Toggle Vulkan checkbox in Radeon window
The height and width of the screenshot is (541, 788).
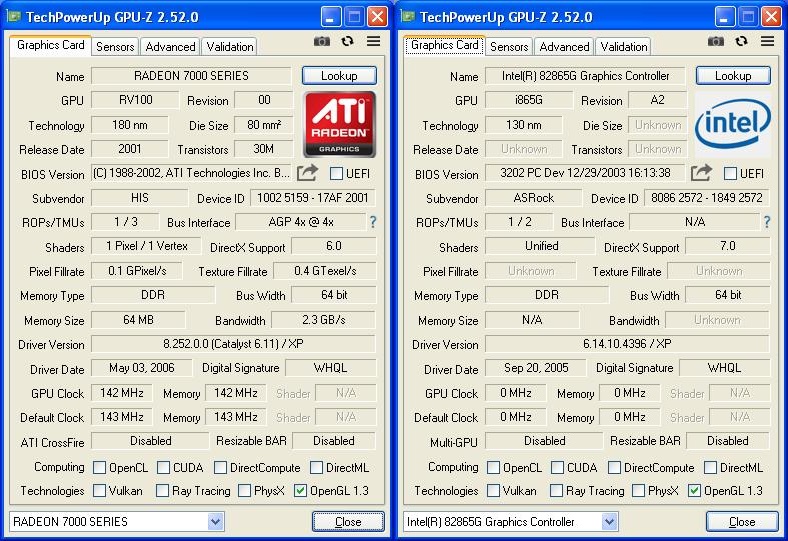(x=100, y=490)
